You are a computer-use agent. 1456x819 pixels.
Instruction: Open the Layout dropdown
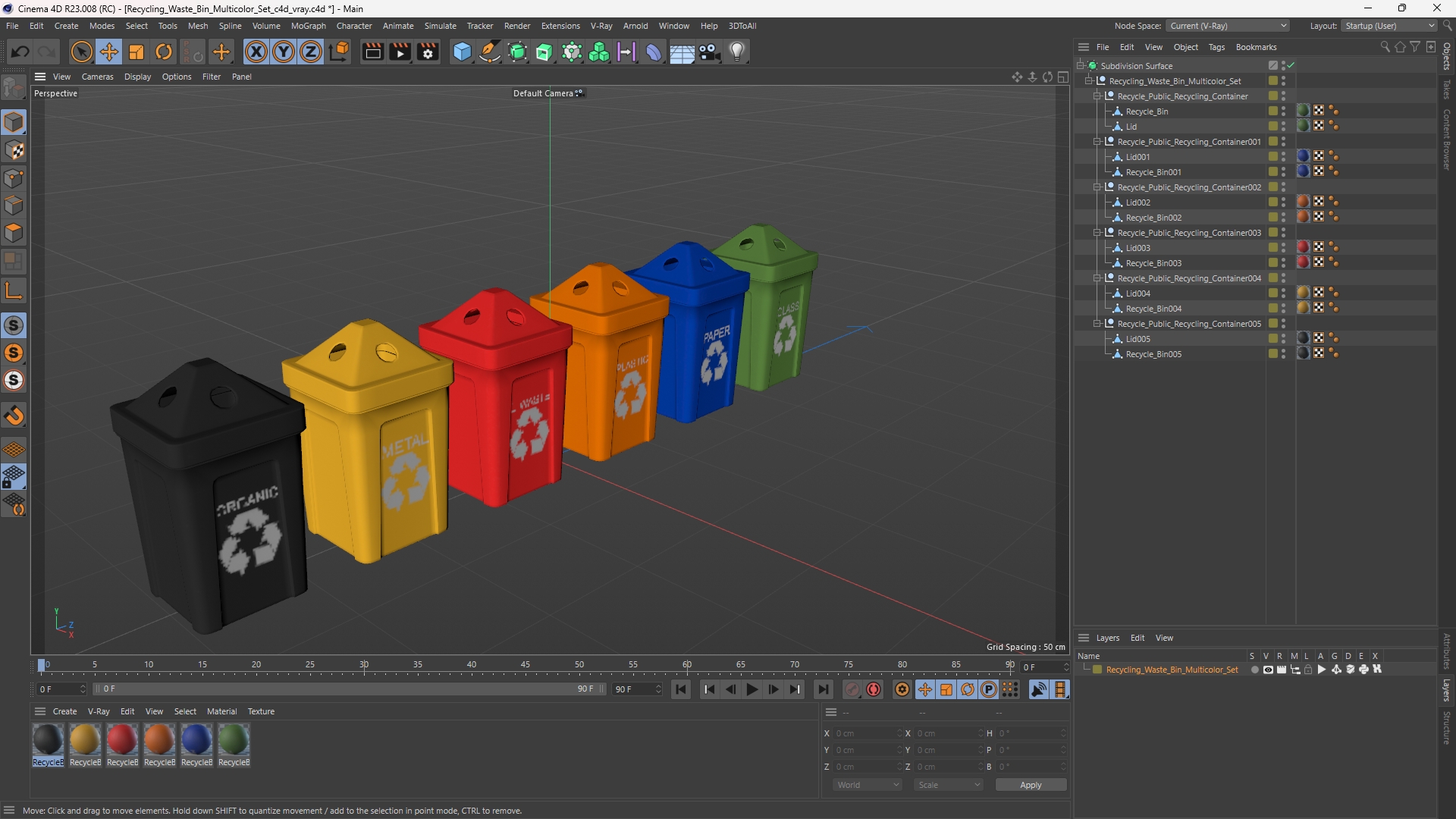(x=1389, y=26)
